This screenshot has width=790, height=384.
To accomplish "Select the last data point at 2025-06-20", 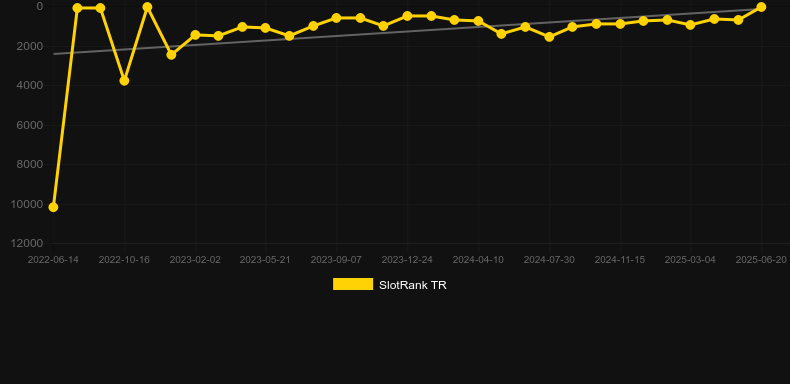I will (x=761, y=7).
